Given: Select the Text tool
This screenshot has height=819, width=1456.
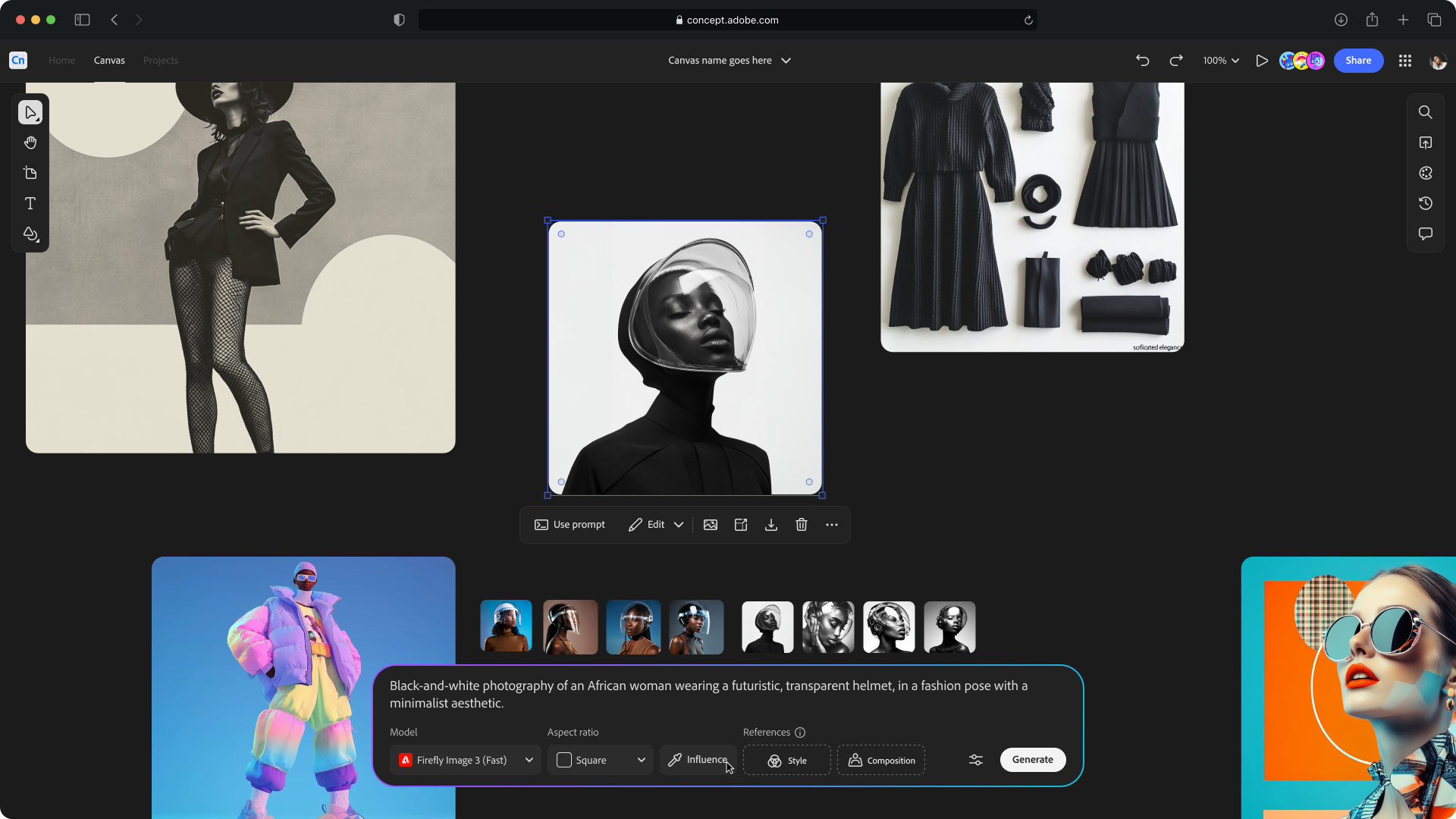Looking at the screenshot, I should [30, 203].
